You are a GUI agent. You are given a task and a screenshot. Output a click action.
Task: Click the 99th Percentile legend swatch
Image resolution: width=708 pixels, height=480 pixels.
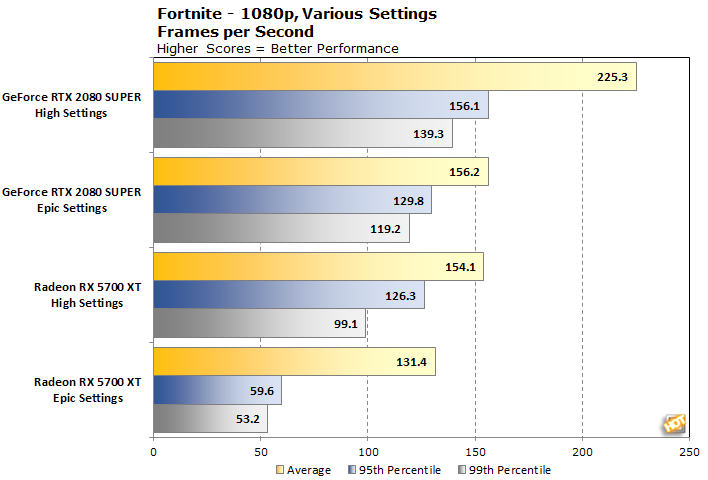coord(462,470)
